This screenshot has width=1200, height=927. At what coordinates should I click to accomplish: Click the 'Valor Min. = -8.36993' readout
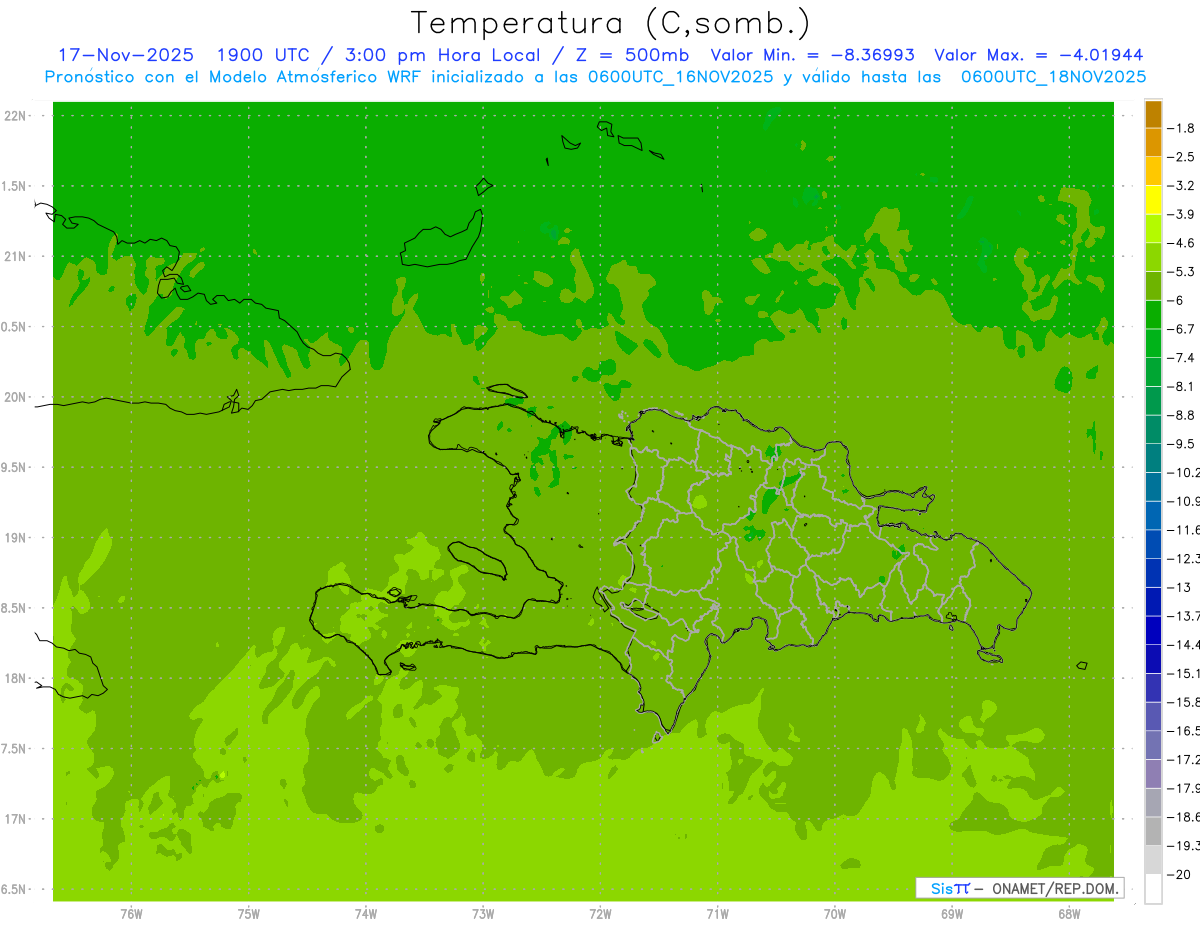click(x=812, y=55)
